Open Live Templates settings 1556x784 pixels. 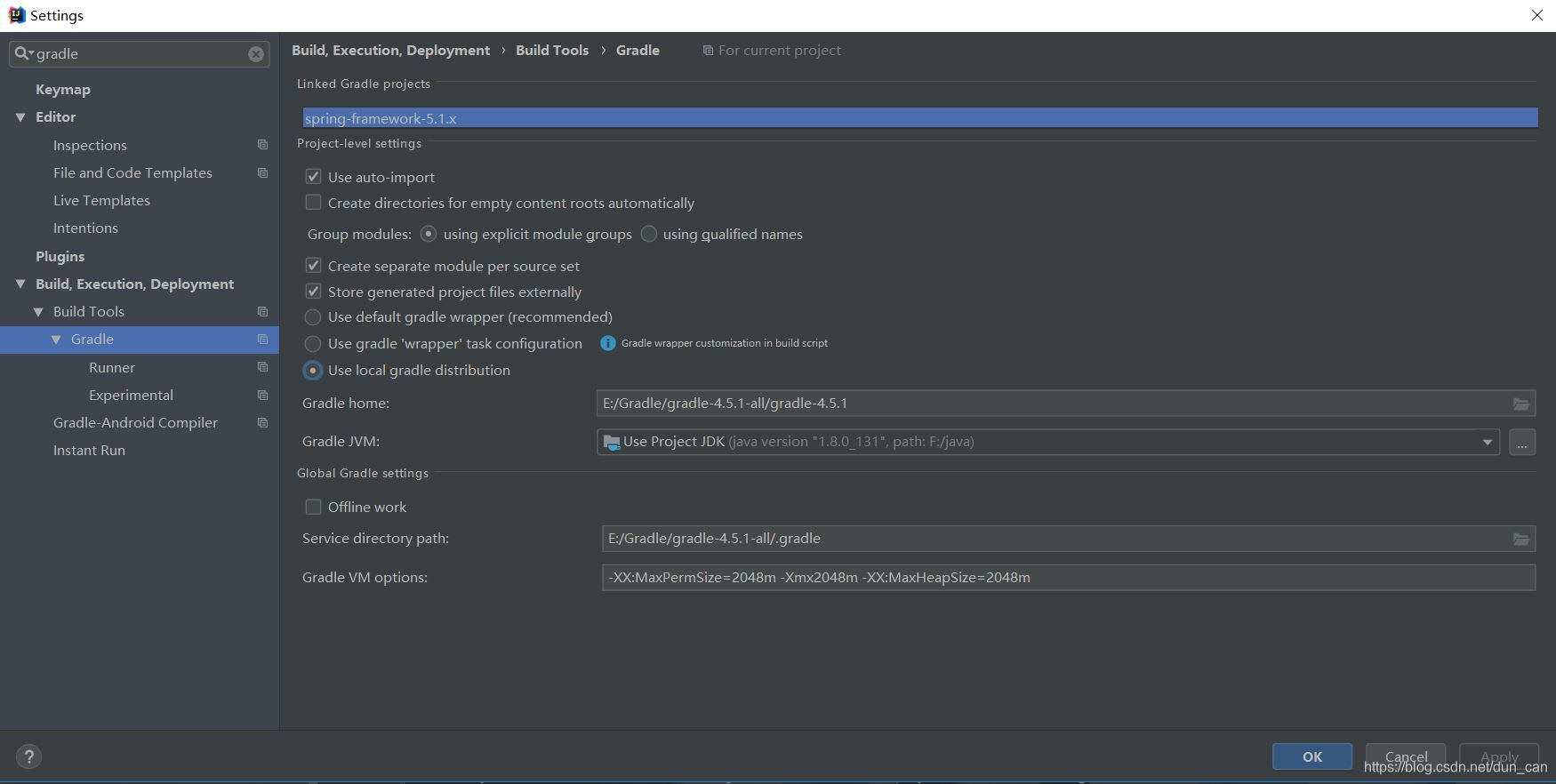[x=101, y=200]
